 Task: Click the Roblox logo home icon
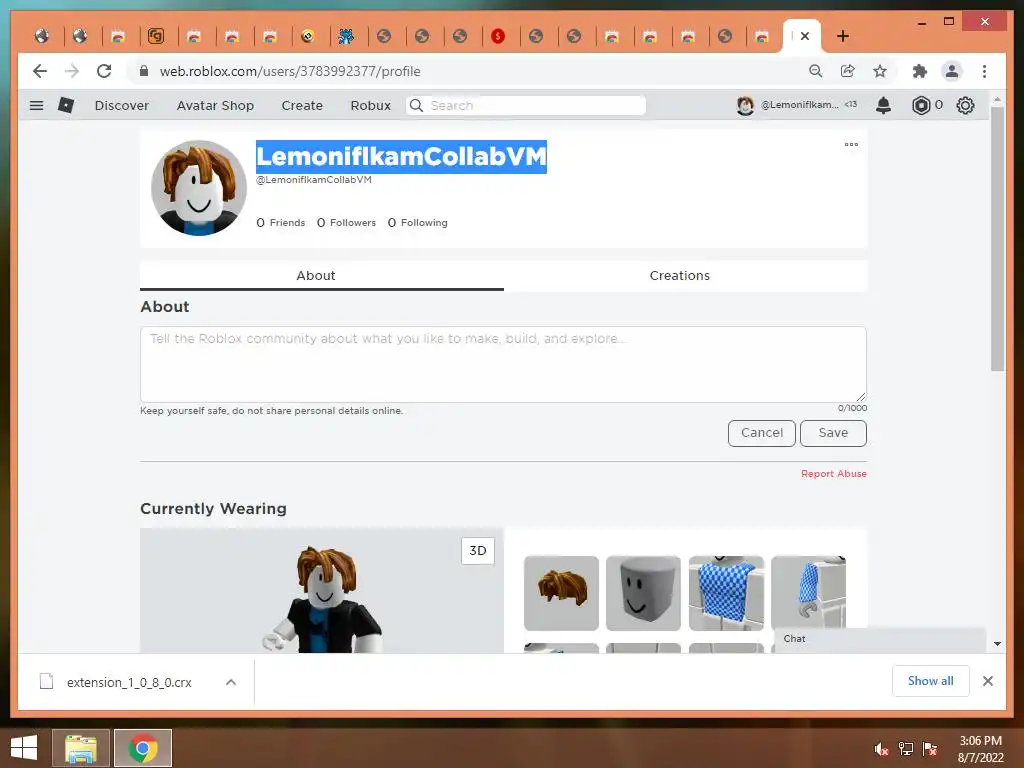(66, 105)
